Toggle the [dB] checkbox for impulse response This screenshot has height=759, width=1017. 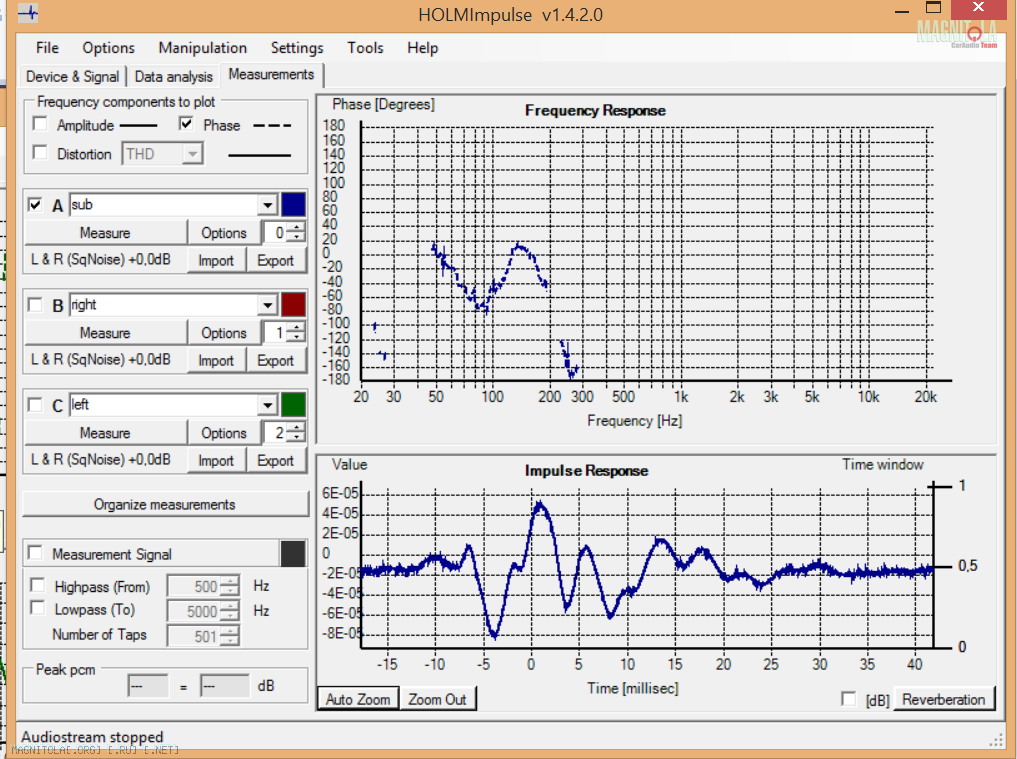[x=848, y=699]
